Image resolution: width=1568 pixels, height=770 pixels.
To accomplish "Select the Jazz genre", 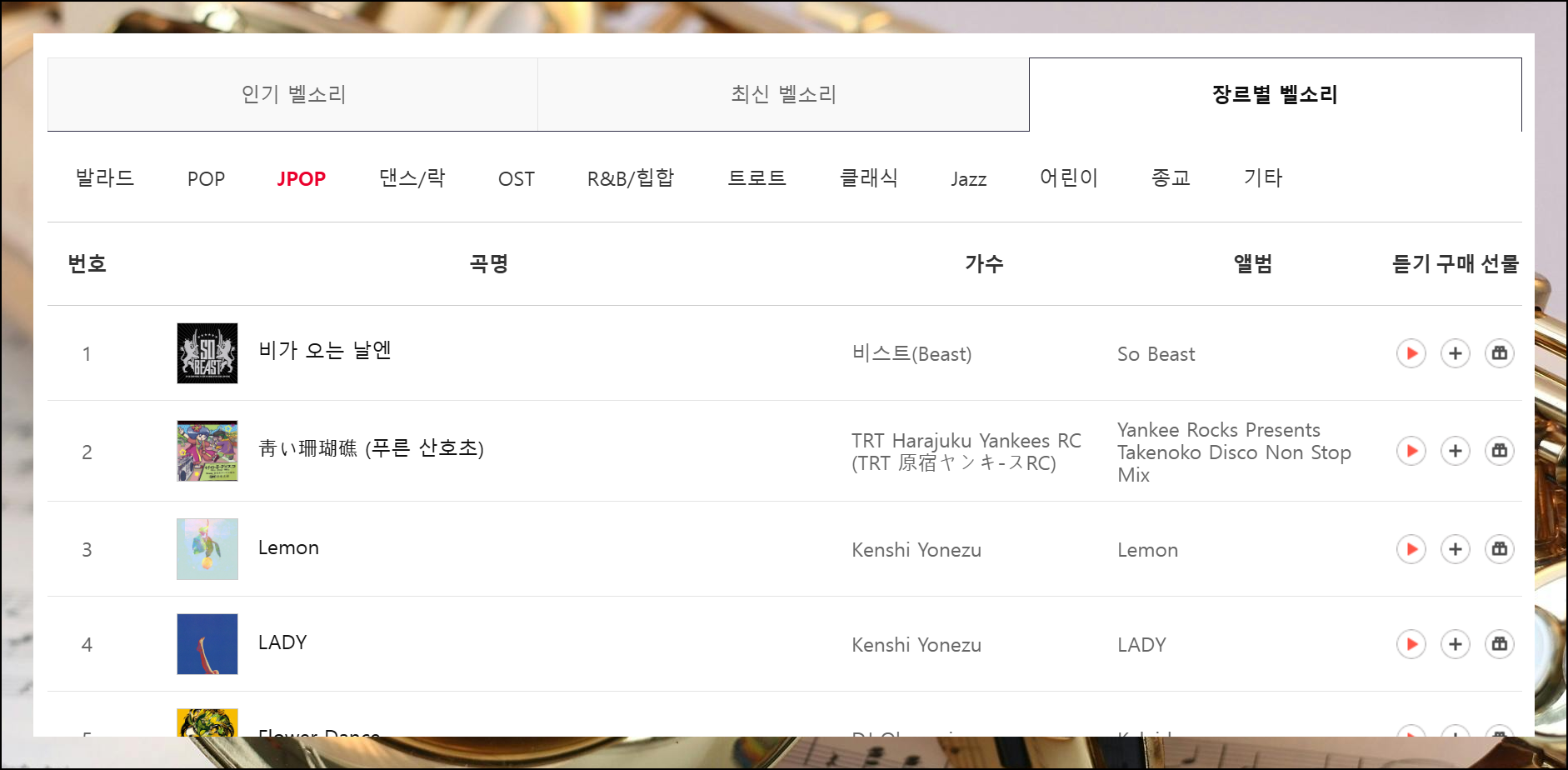I will 969,179.
